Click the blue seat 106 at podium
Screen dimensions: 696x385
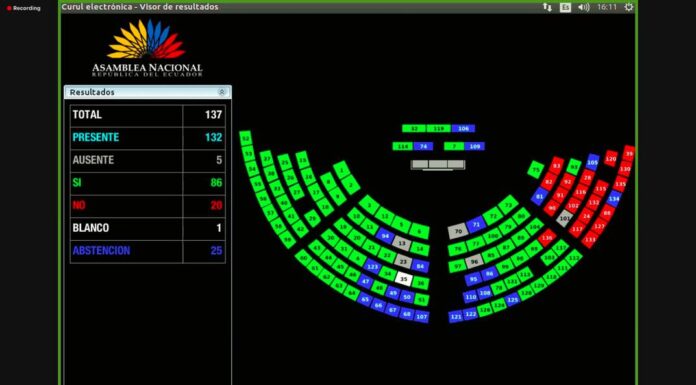tap(463, 128)
